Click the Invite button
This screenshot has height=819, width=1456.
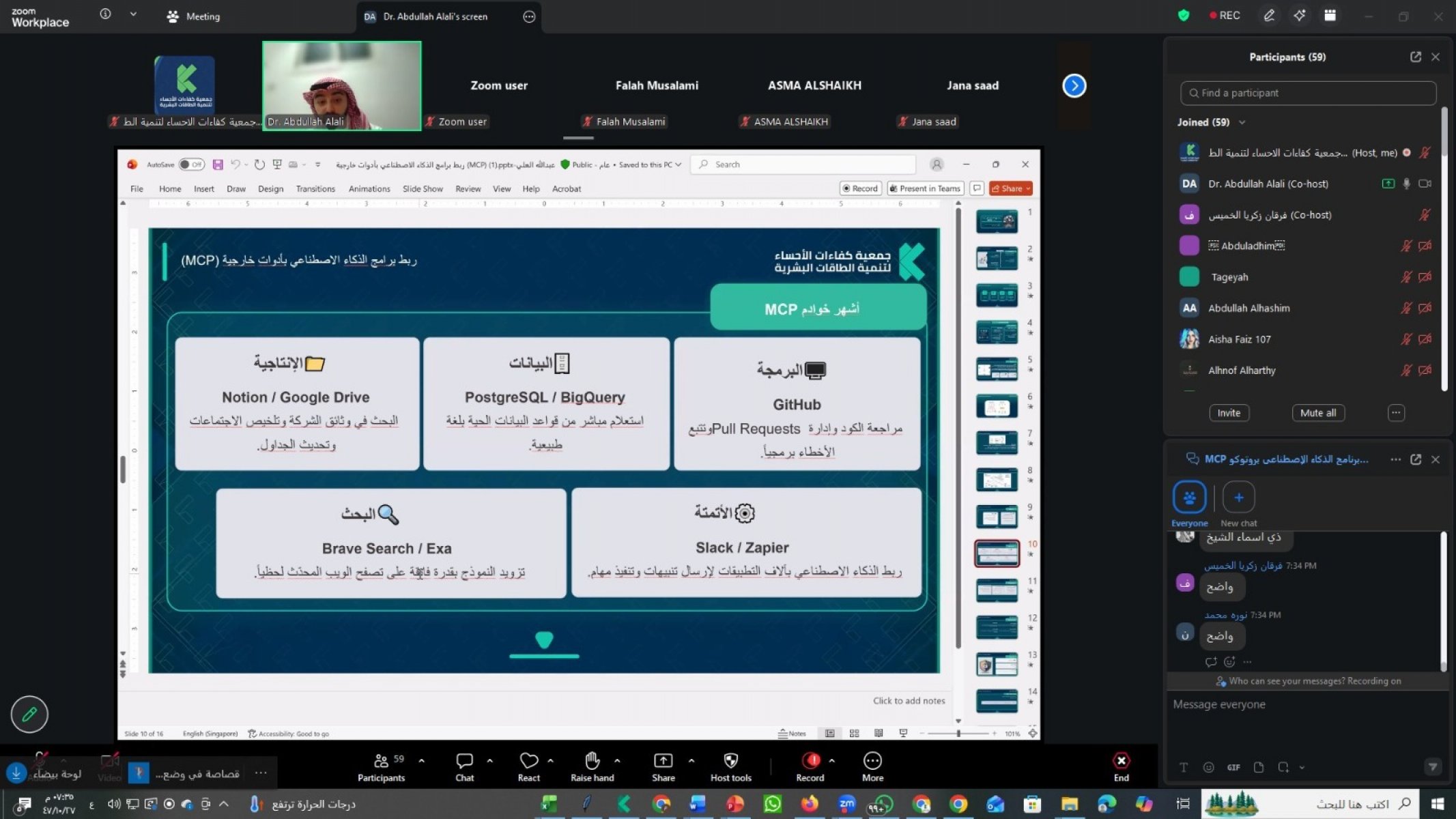[1229, 413]
